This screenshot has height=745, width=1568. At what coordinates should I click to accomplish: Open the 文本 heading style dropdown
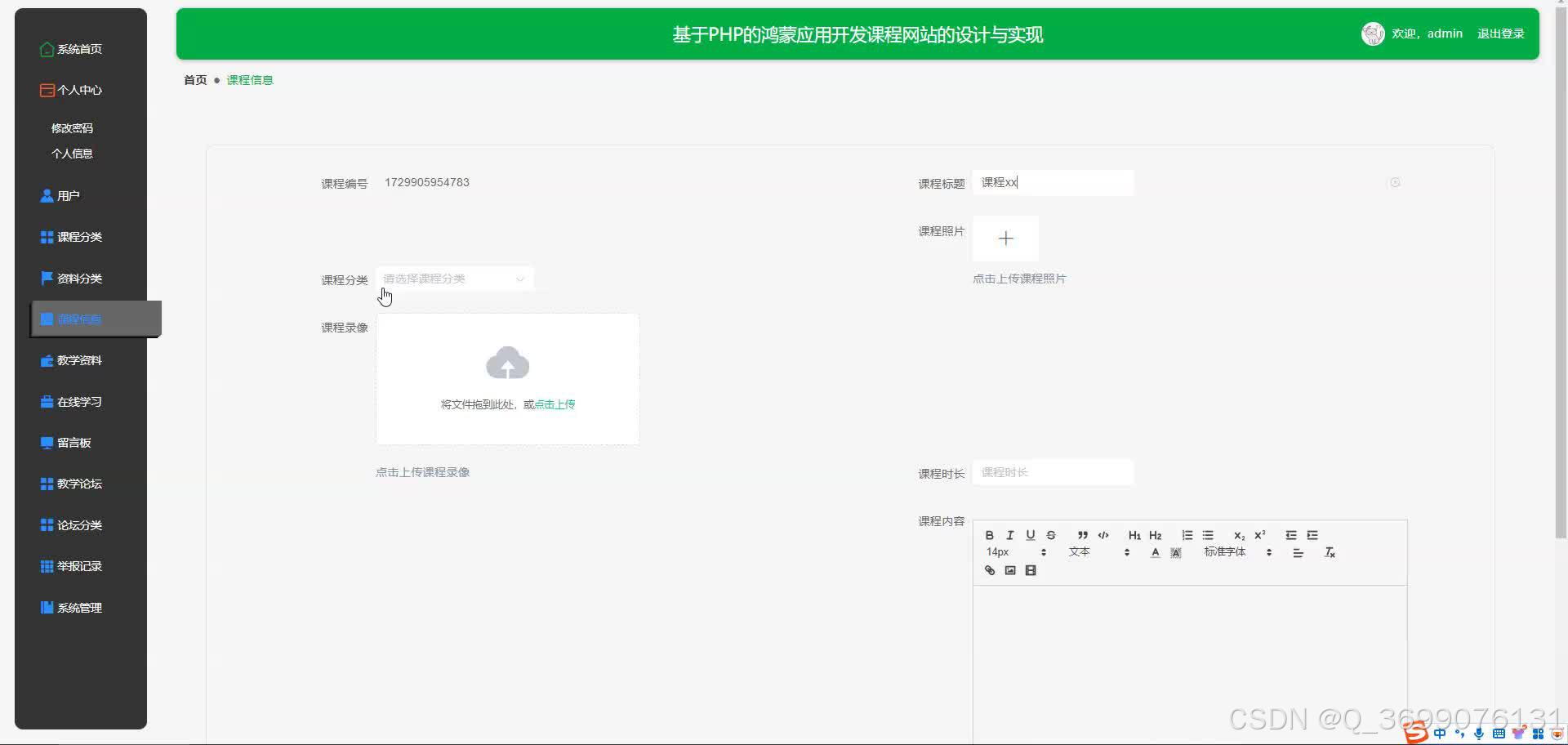(1099, 552)
